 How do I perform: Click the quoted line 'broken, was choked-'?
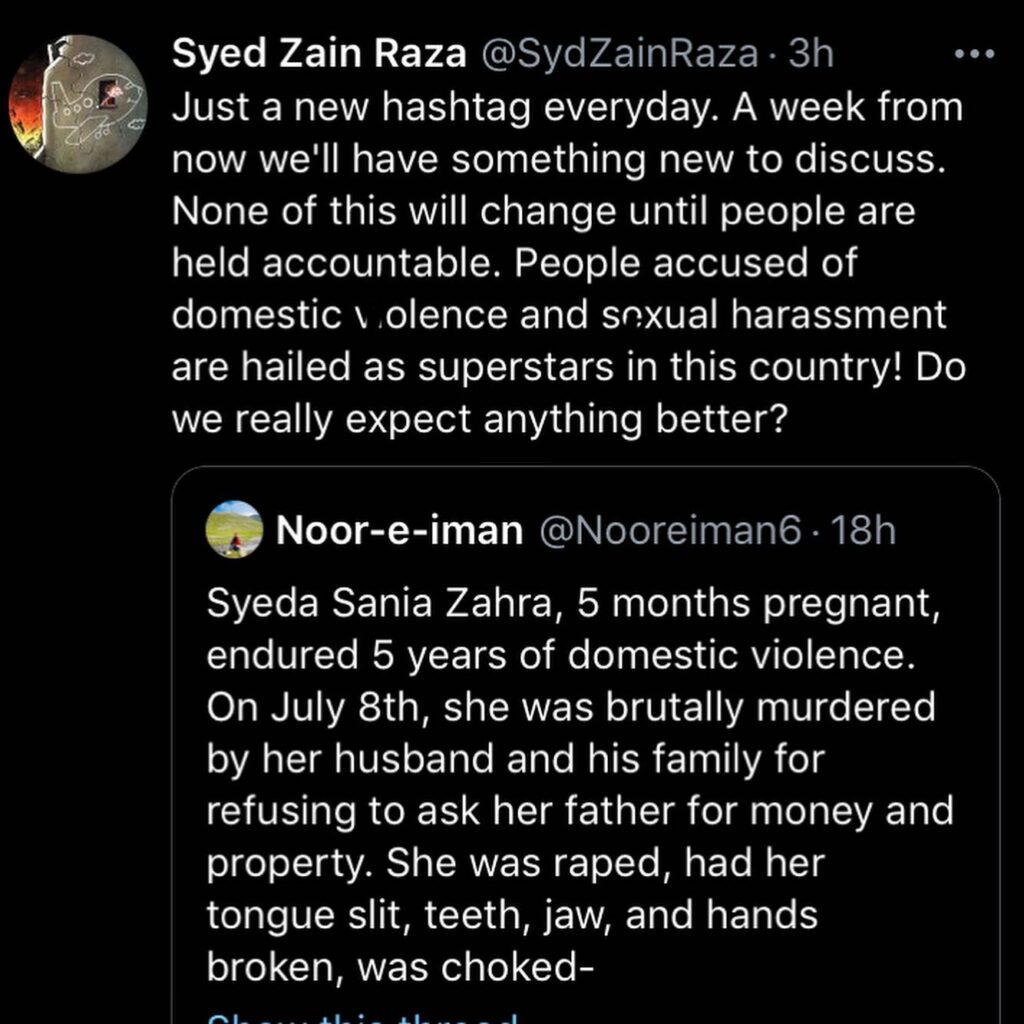(x=400, y=968)
